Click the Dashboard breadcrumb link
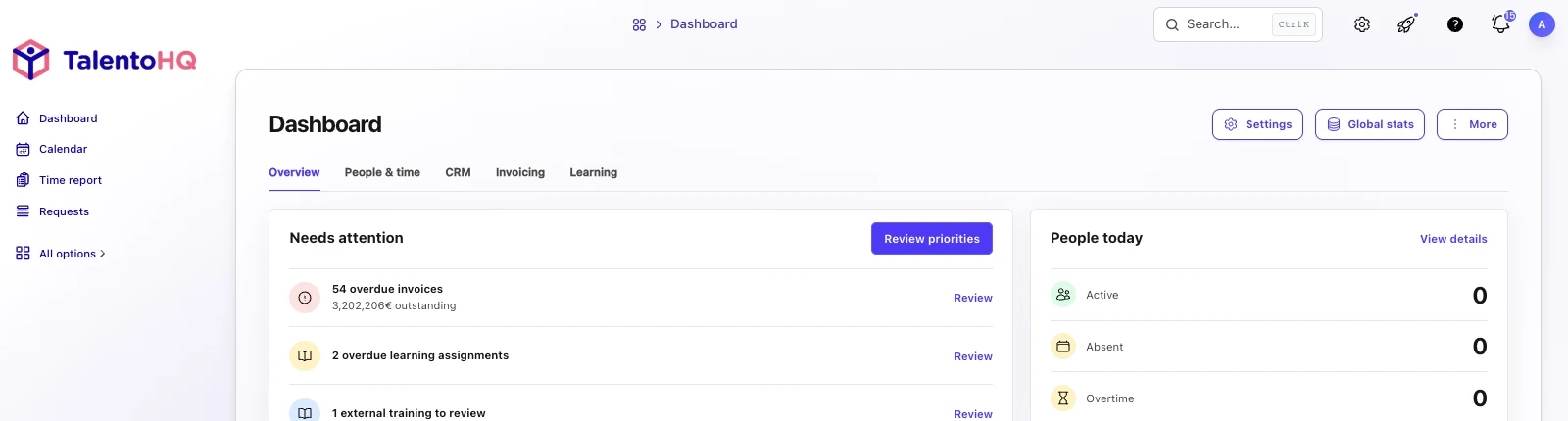1568x421 pixels. pos(704,24)
